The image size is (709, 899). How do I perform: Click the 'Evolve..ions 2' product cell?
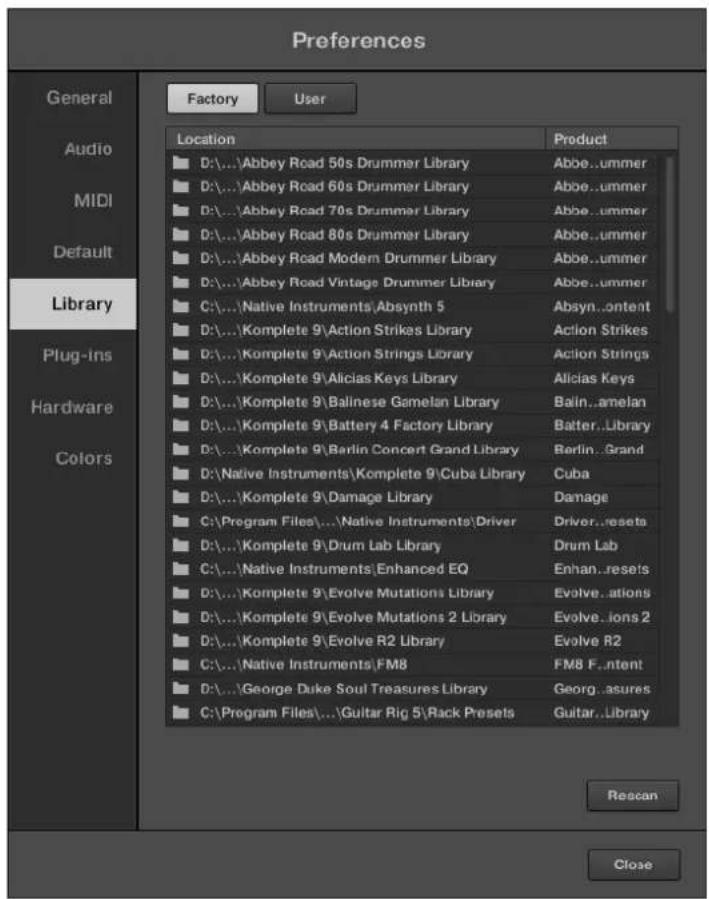tap(602, 617)
